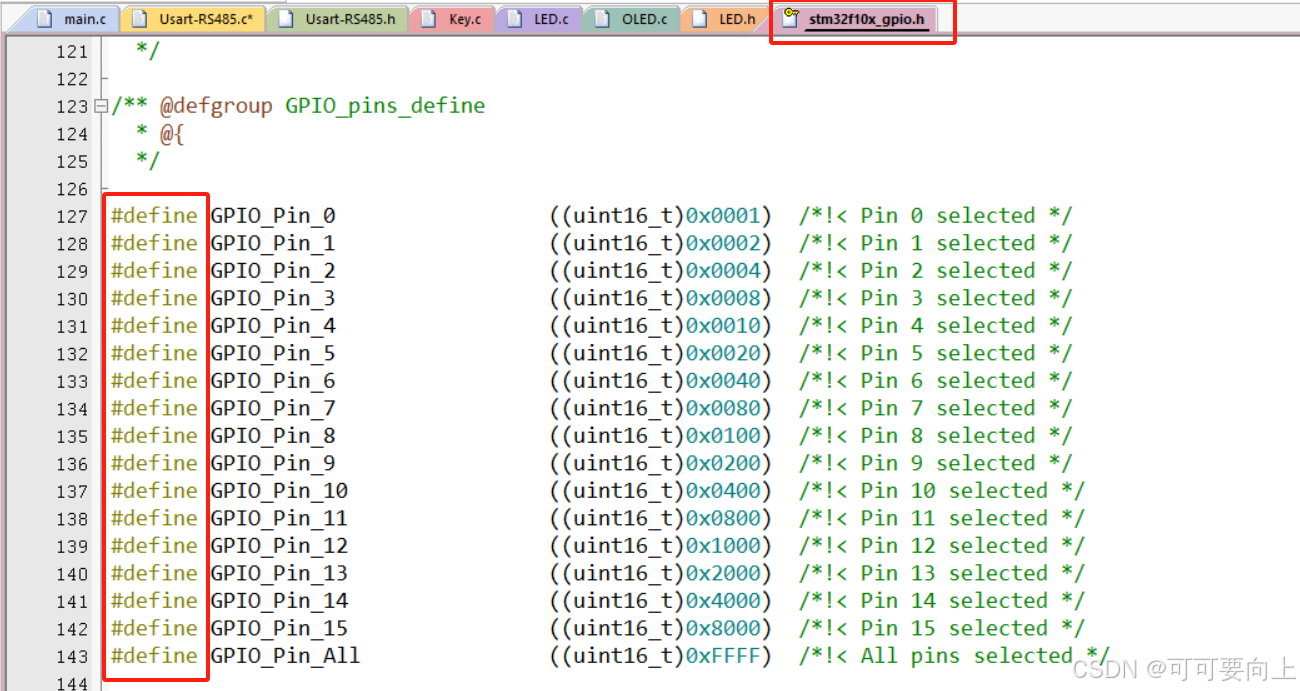Open the Usart-RS485.c* tab

(192, 19)
